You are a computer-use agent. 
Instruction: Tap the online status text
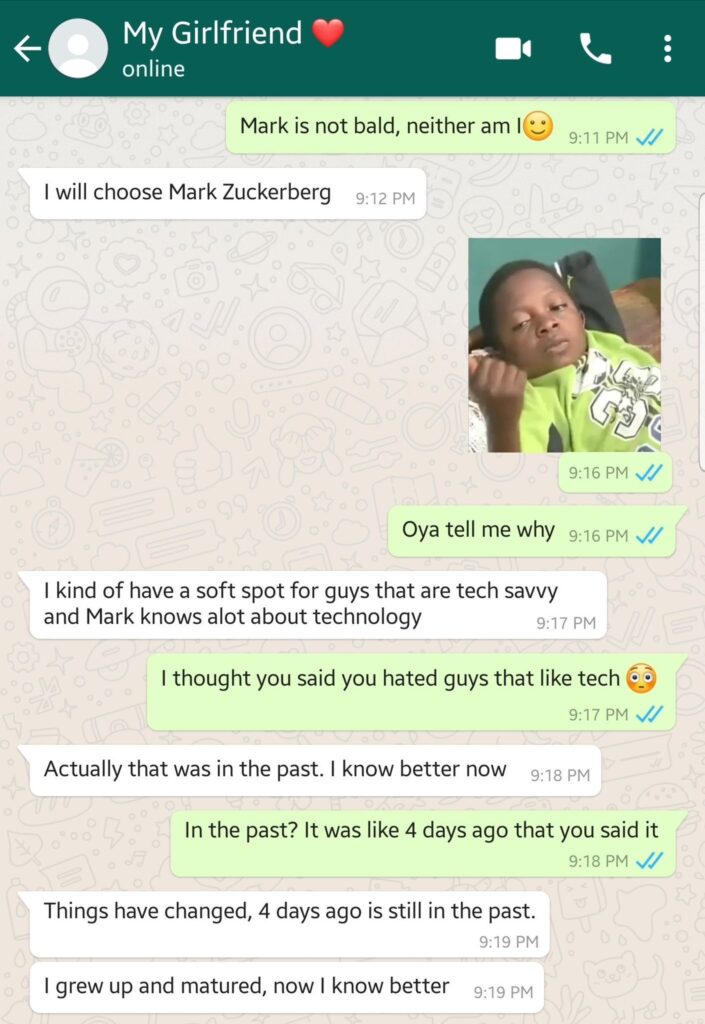(153, 69)
